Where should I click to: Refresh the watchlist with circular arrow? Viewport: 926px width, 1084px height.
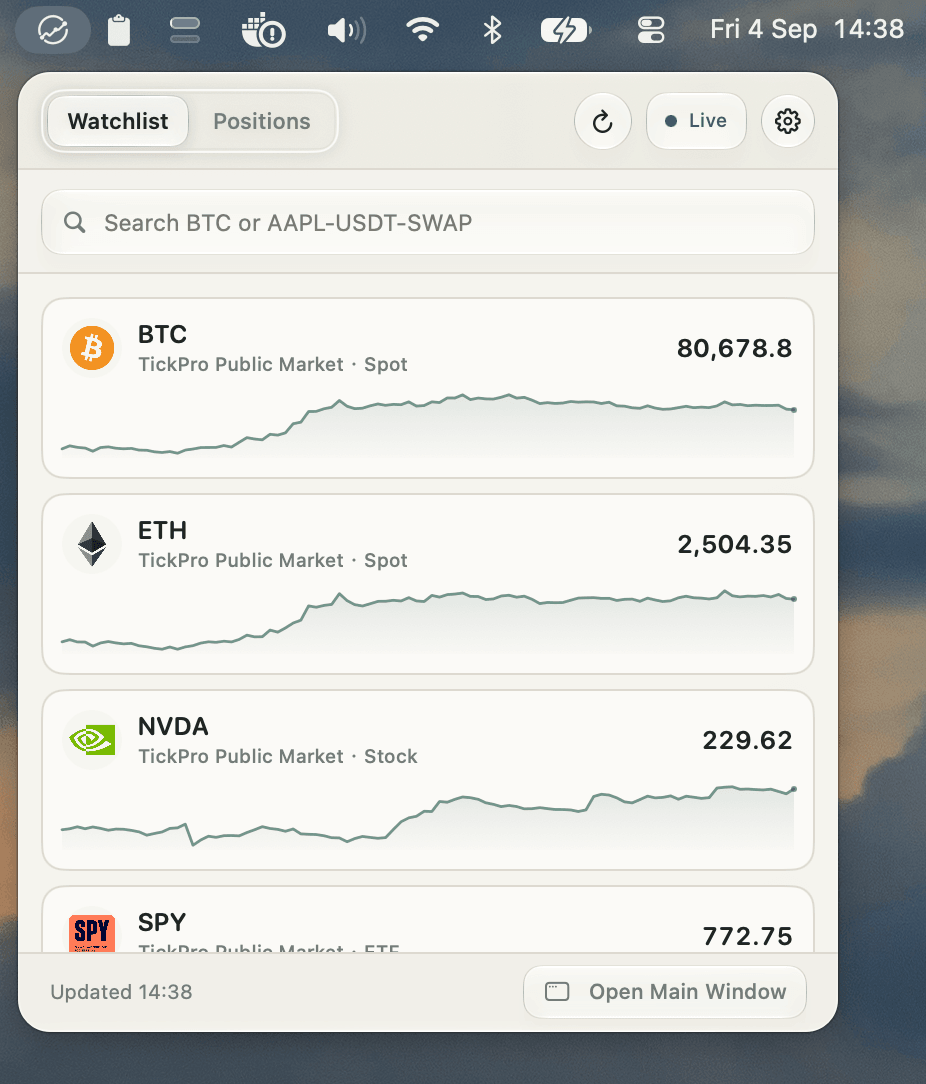pos(602,122)
